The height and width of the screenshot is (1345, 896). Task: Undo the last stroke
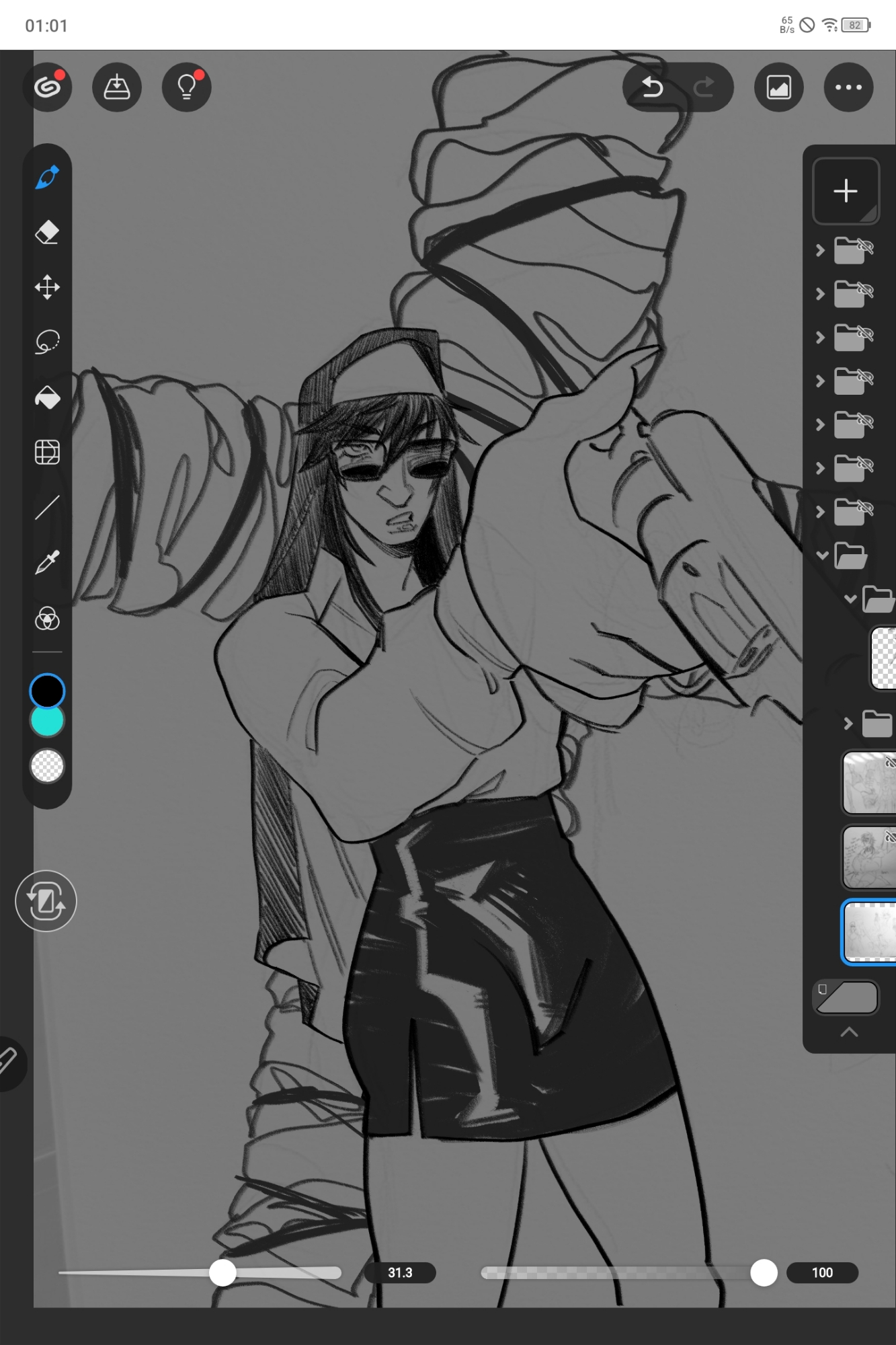(x=651, y=87)
